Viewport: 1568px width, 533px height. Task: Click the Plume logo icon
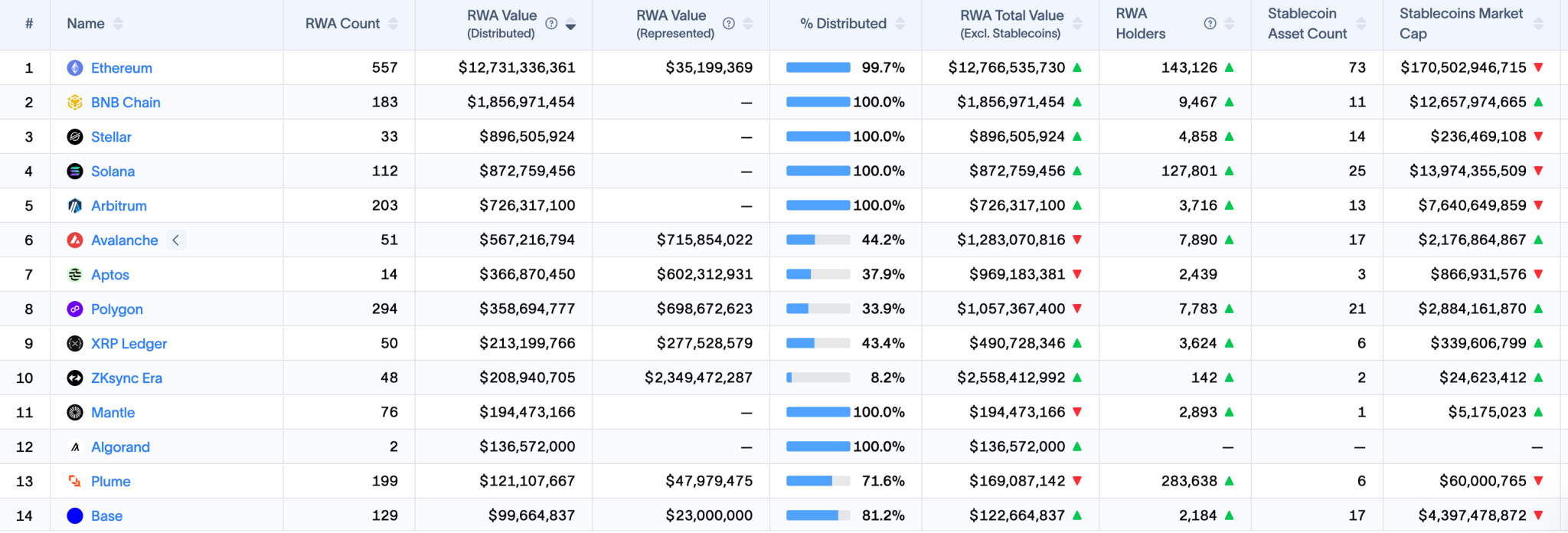[75, 482]
